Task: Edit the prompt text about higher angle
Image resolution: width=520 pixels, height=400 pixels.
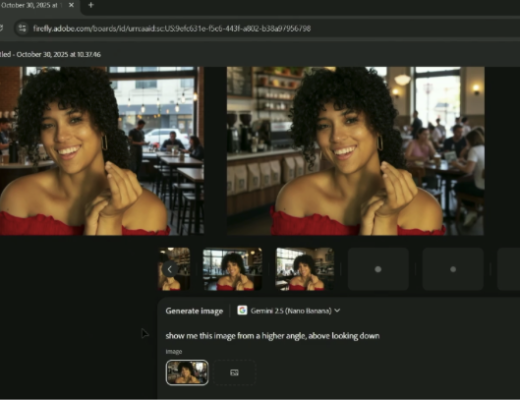Action: [273, 336]
